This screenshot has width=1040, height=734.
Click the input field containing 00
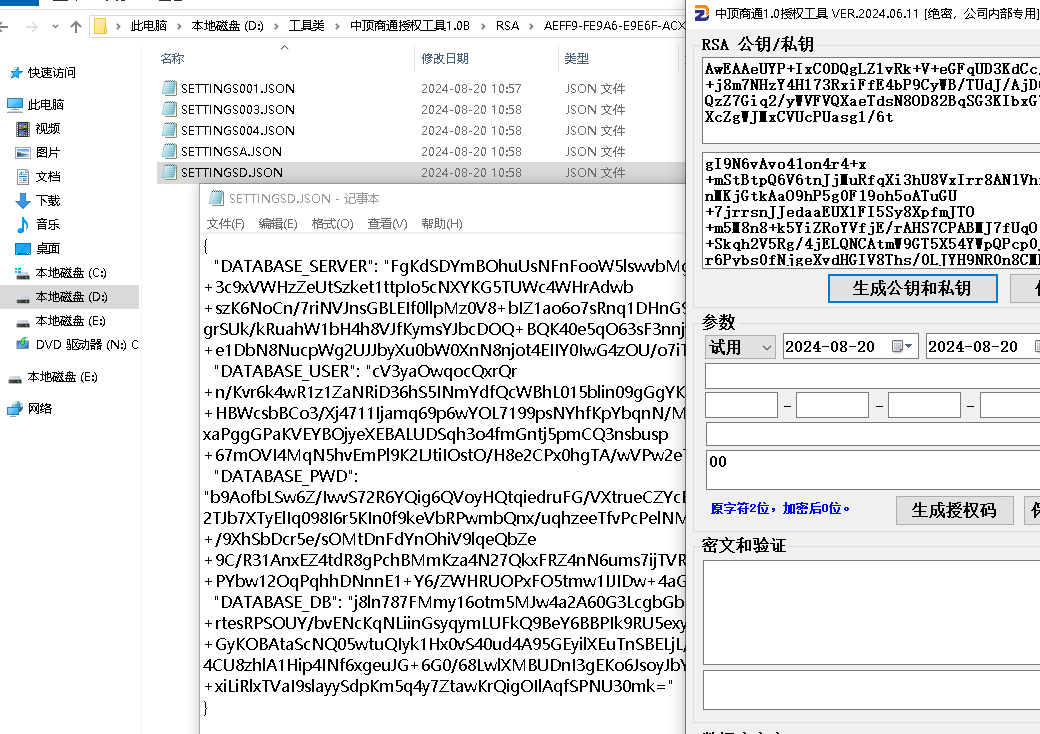[870, 472]
